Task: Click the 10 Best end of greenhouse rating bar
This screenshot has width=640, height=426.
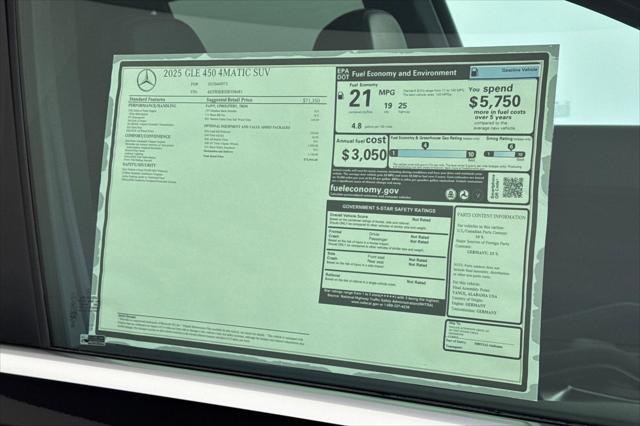Action: [x=471, y=154]
